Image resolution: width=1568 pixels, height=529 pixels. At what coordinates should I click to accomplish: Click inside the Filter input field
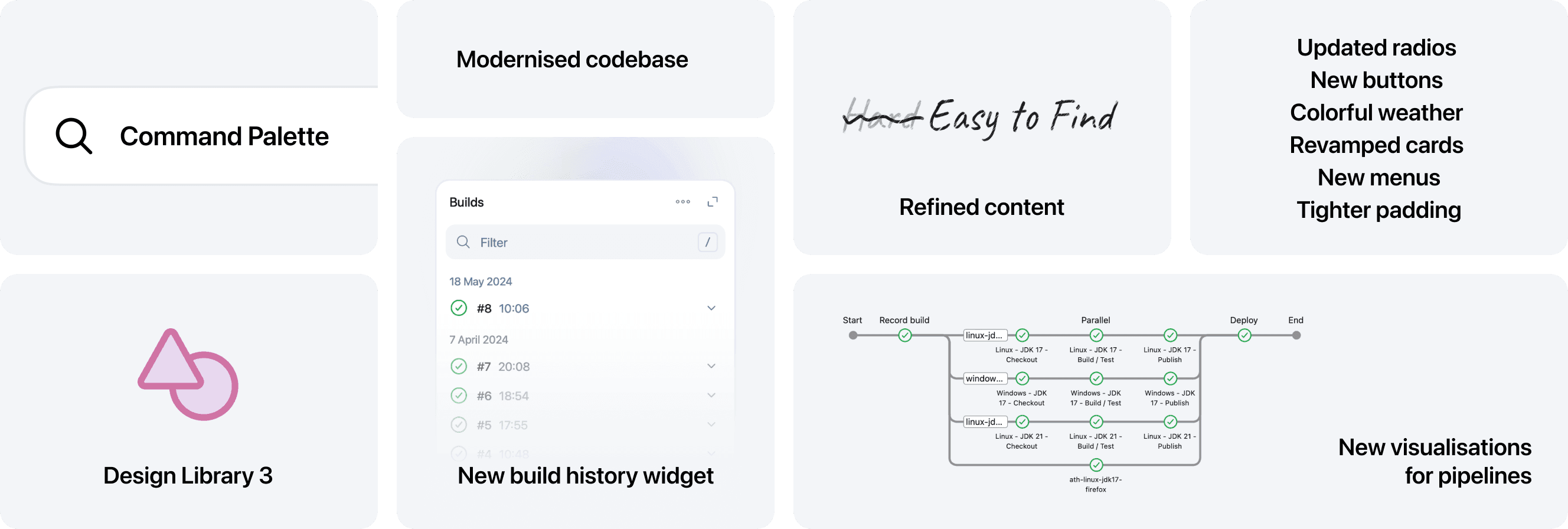(548, 241)
